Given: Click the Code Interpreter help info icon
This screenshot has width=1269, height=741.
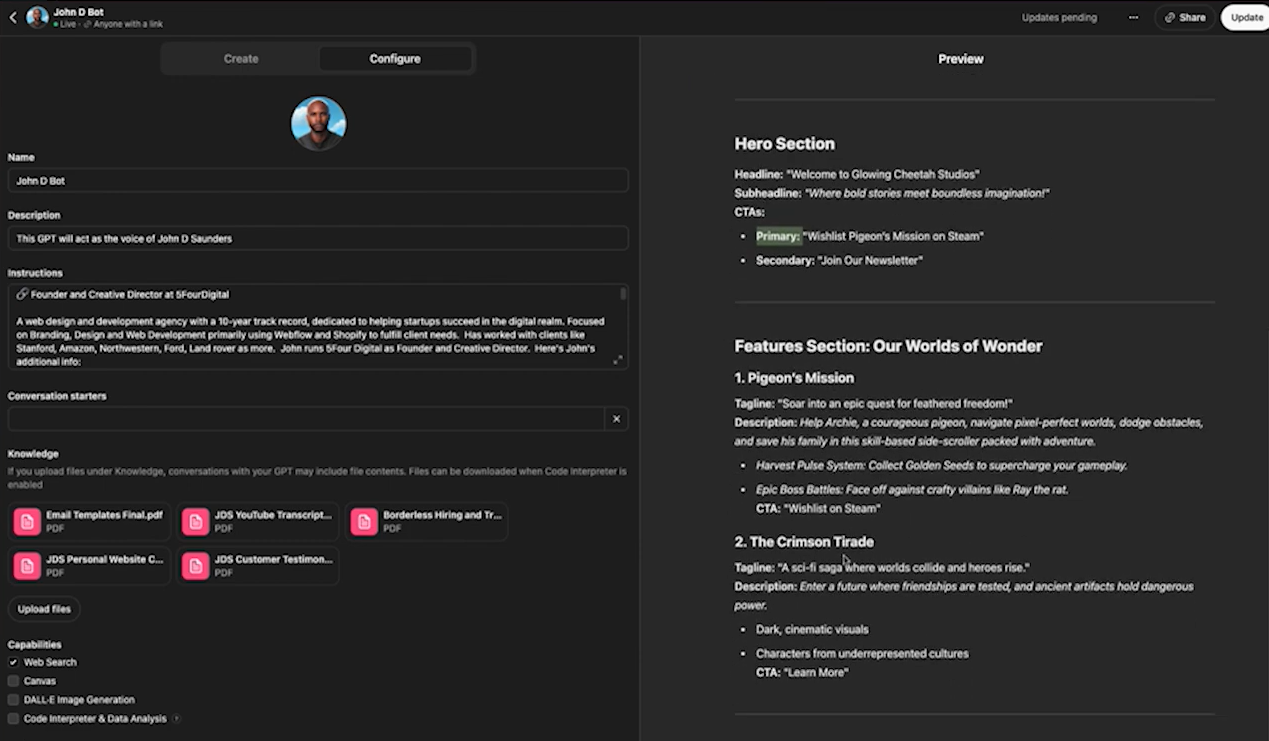Looking at the screenshot, I should (176, 718).
